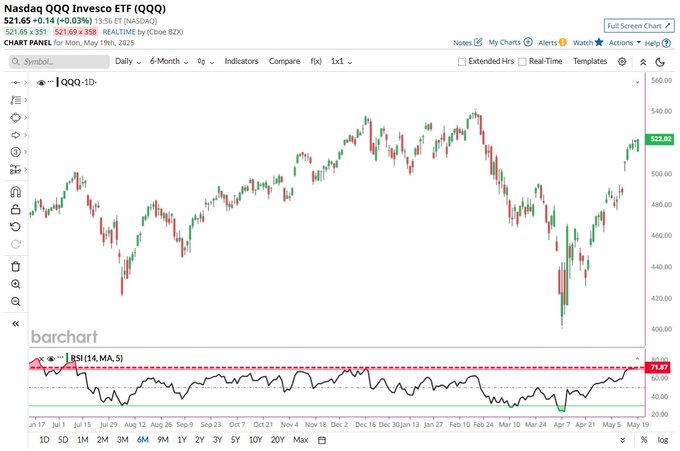Add QQQ to Watch star icon
This screenshot has height=451, width=680.
(599, 42)
